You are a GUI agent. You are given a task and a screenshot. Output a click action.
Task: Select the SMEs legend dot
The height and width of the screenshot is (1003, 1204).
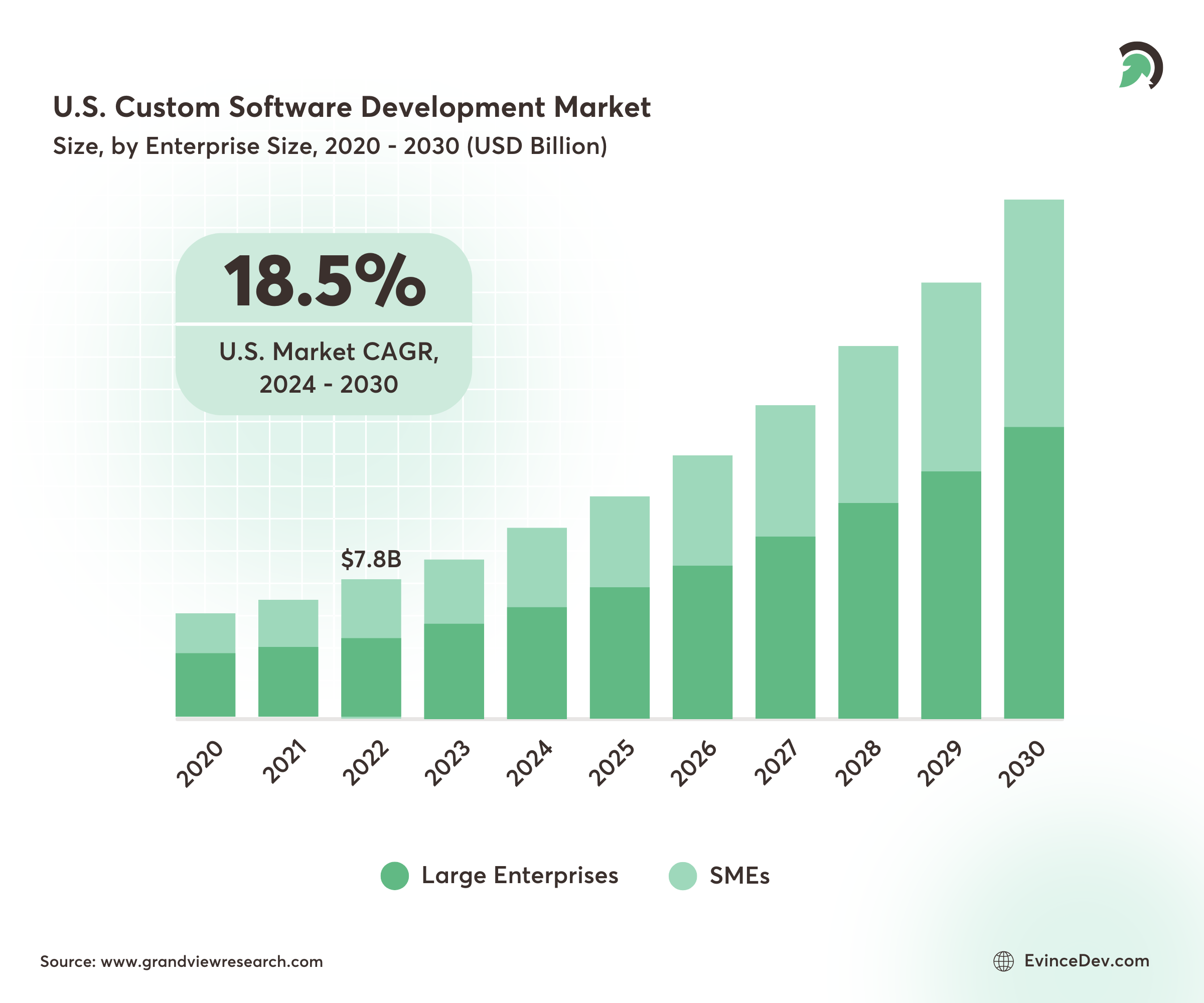pos(683,876)
